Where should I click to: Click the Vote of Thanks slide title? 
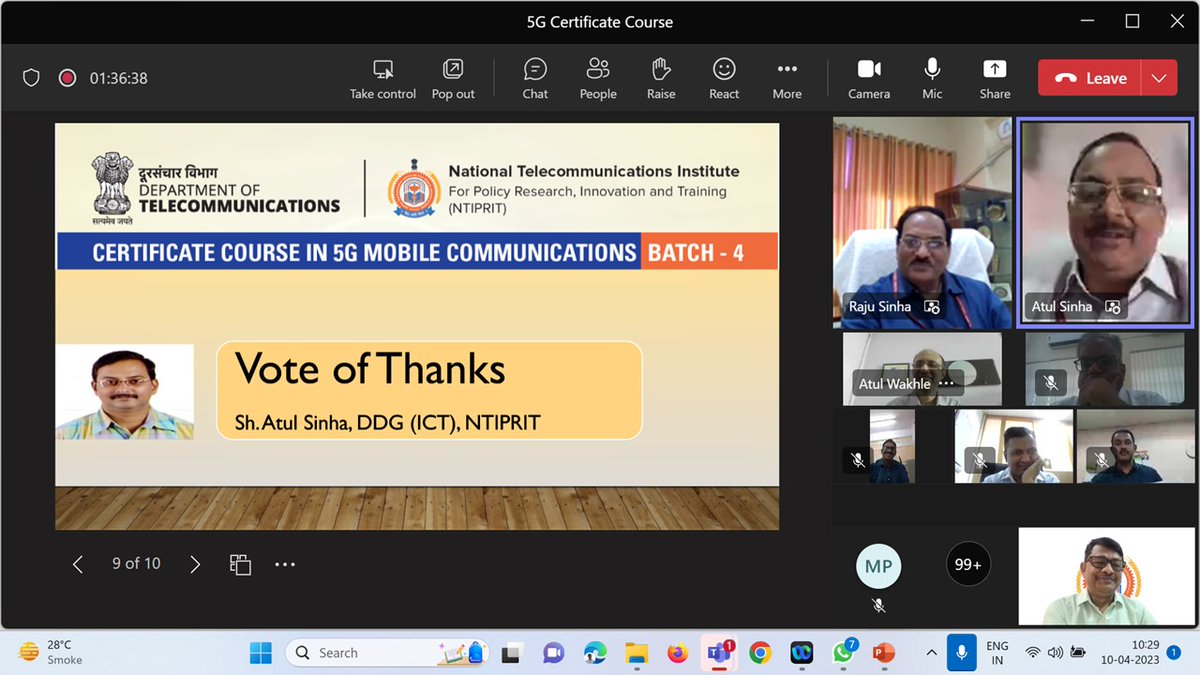tap(370, 369)
